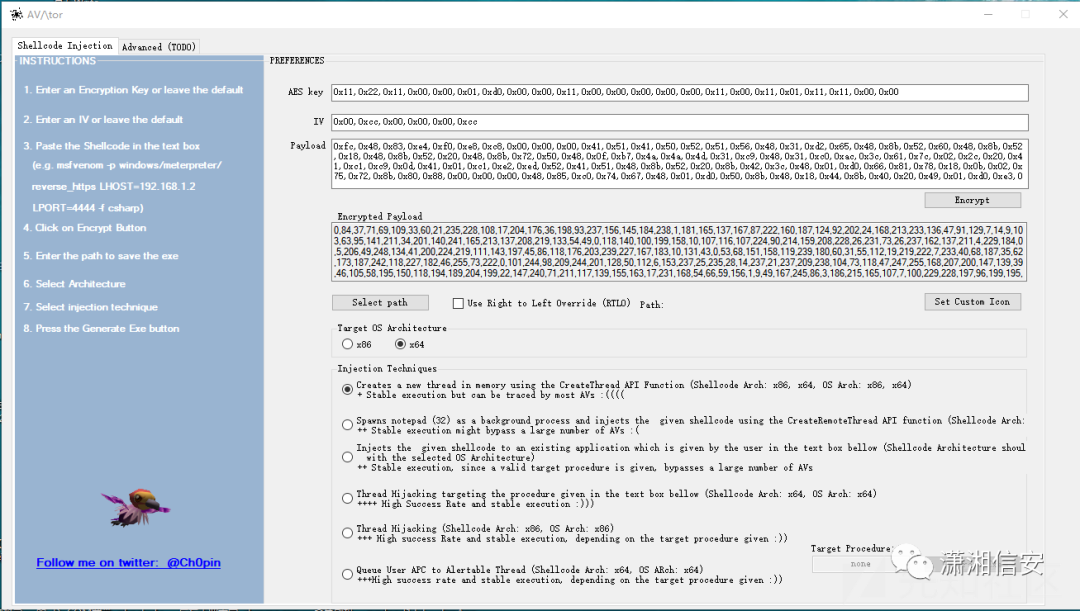This screenshot has width=1080, height=611.
Task: Choose the CreateThread API injection option
Action: 347,389
